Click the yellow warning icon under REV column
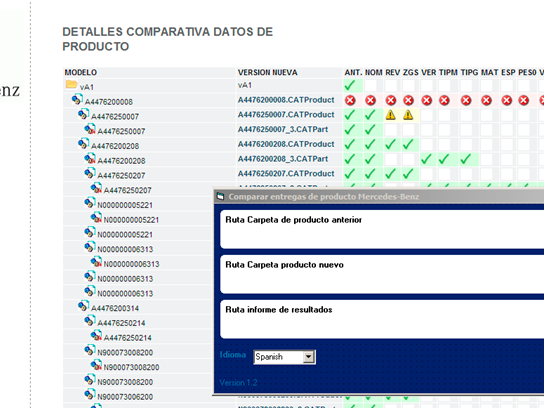Screen dimensions: 544x408 [391, 115]
